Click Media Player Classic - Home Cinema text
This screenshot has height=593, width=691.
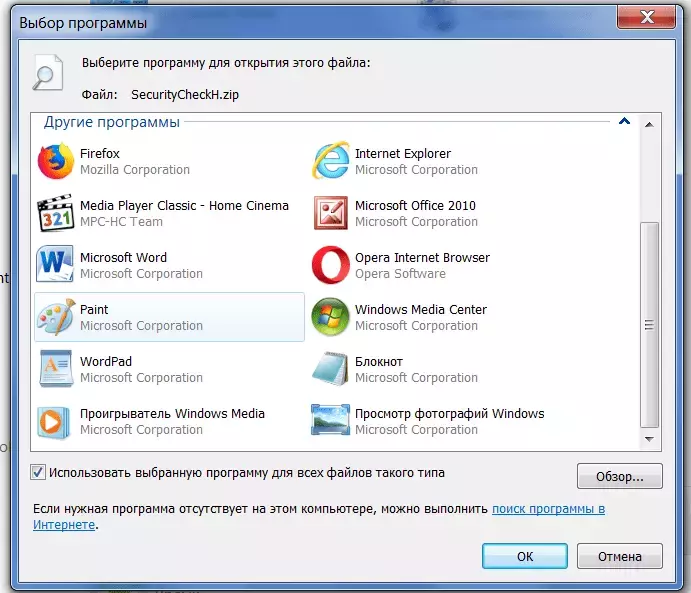point(184,206)
